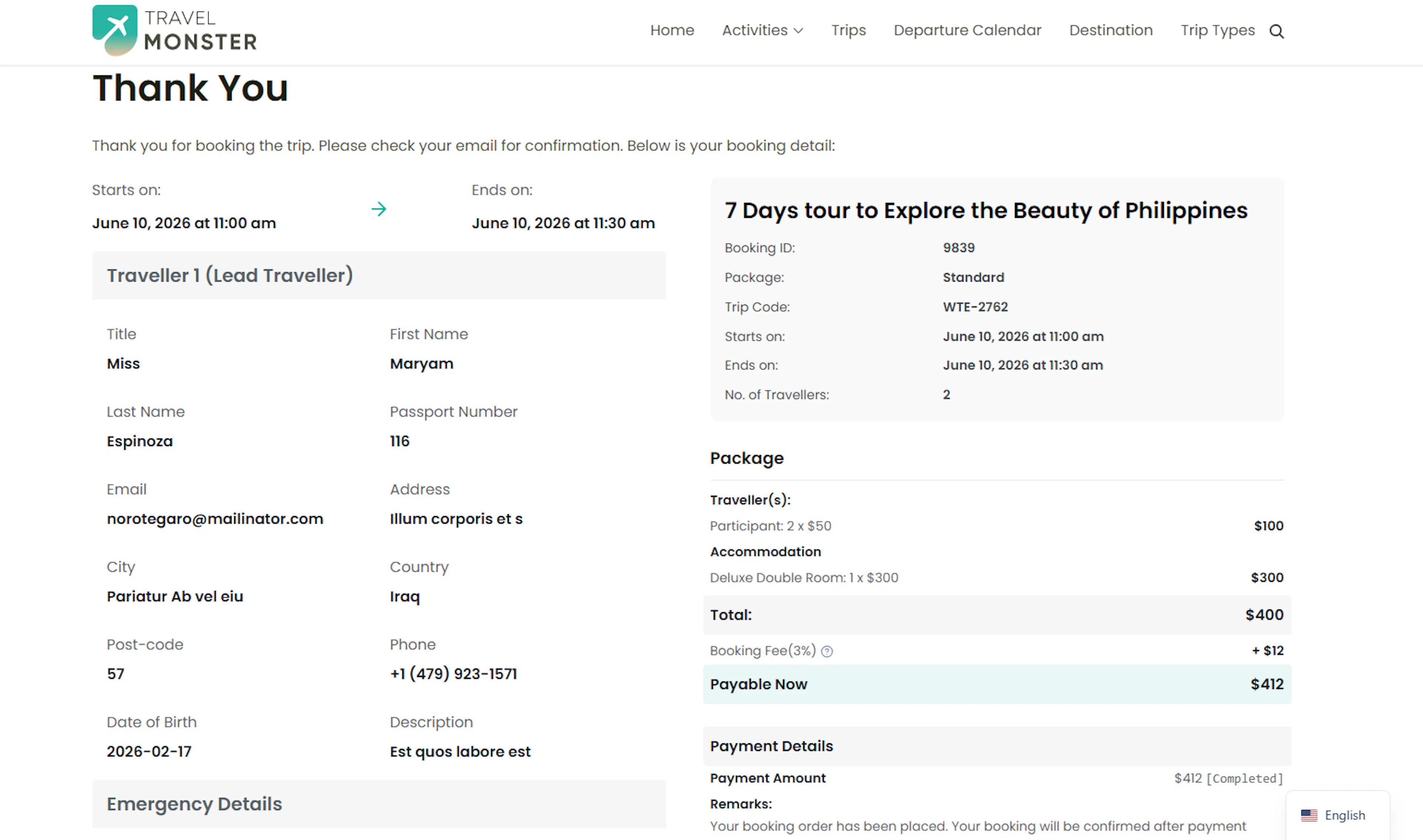Select the Trip Types menu item
1423x840 pixels.
point(1217,30)
